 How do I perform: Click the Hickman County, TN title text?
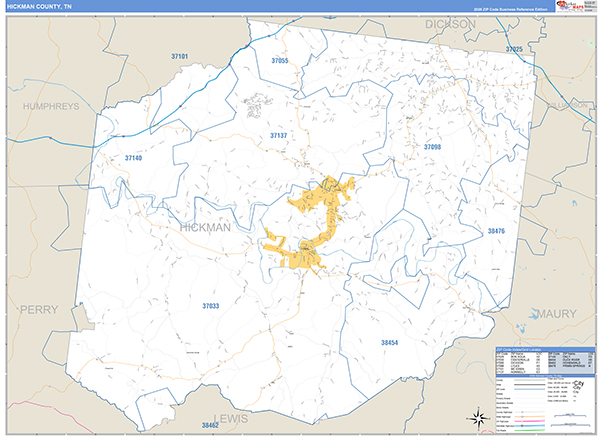click(39, 7)
